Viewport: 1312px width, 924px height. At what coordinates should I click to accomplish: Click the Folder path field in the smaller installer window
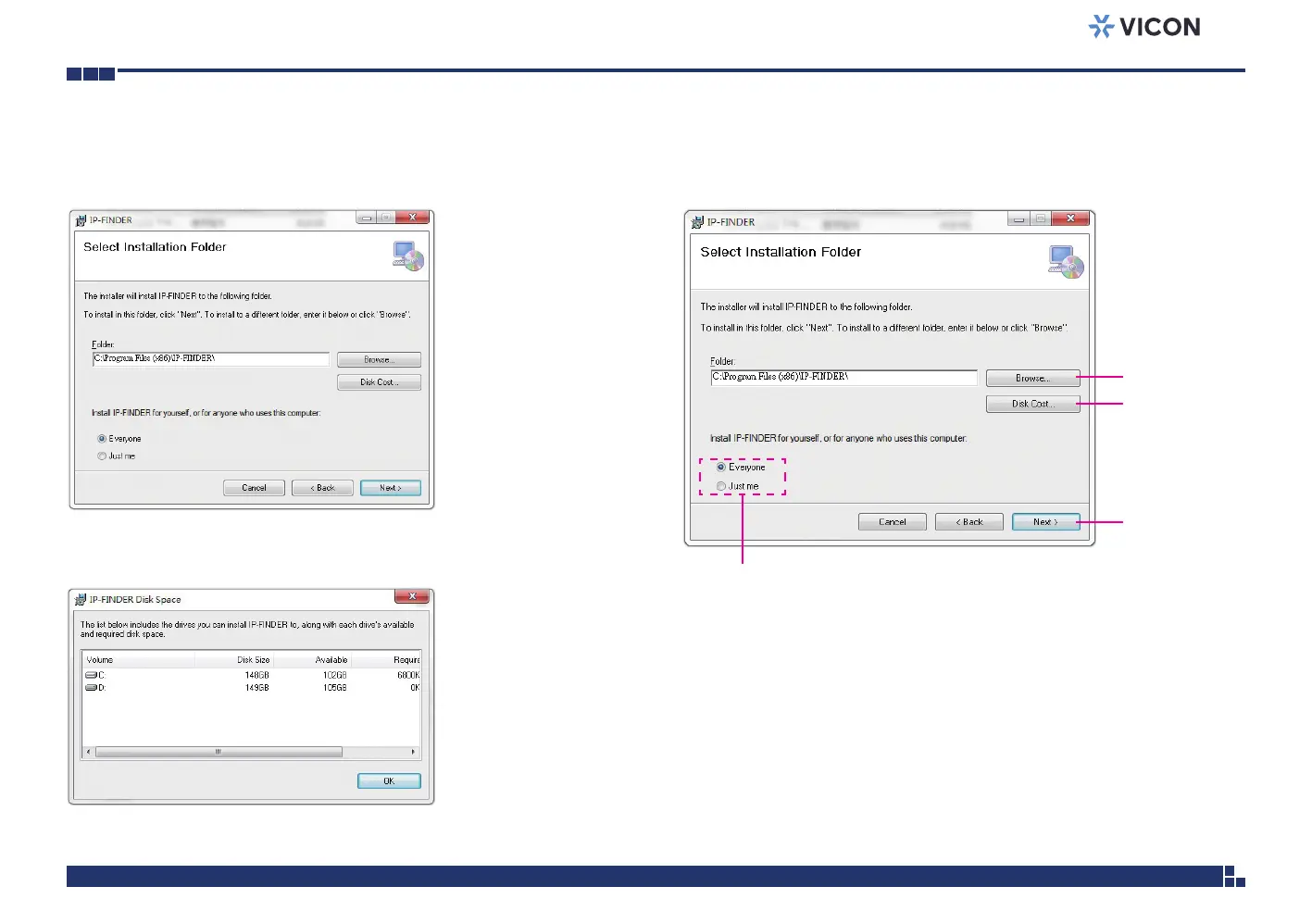click(211, 359)
